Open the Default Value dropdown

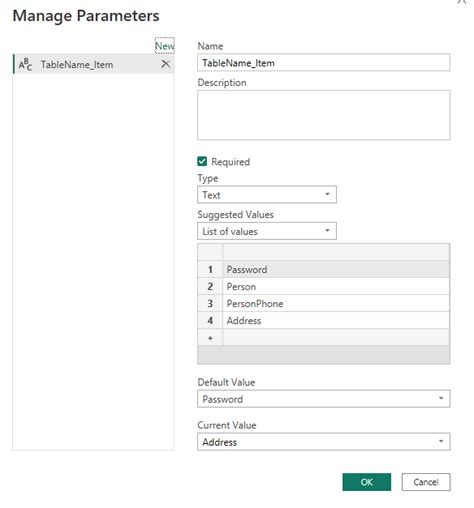pyautogui.click(x=323, y=399)
